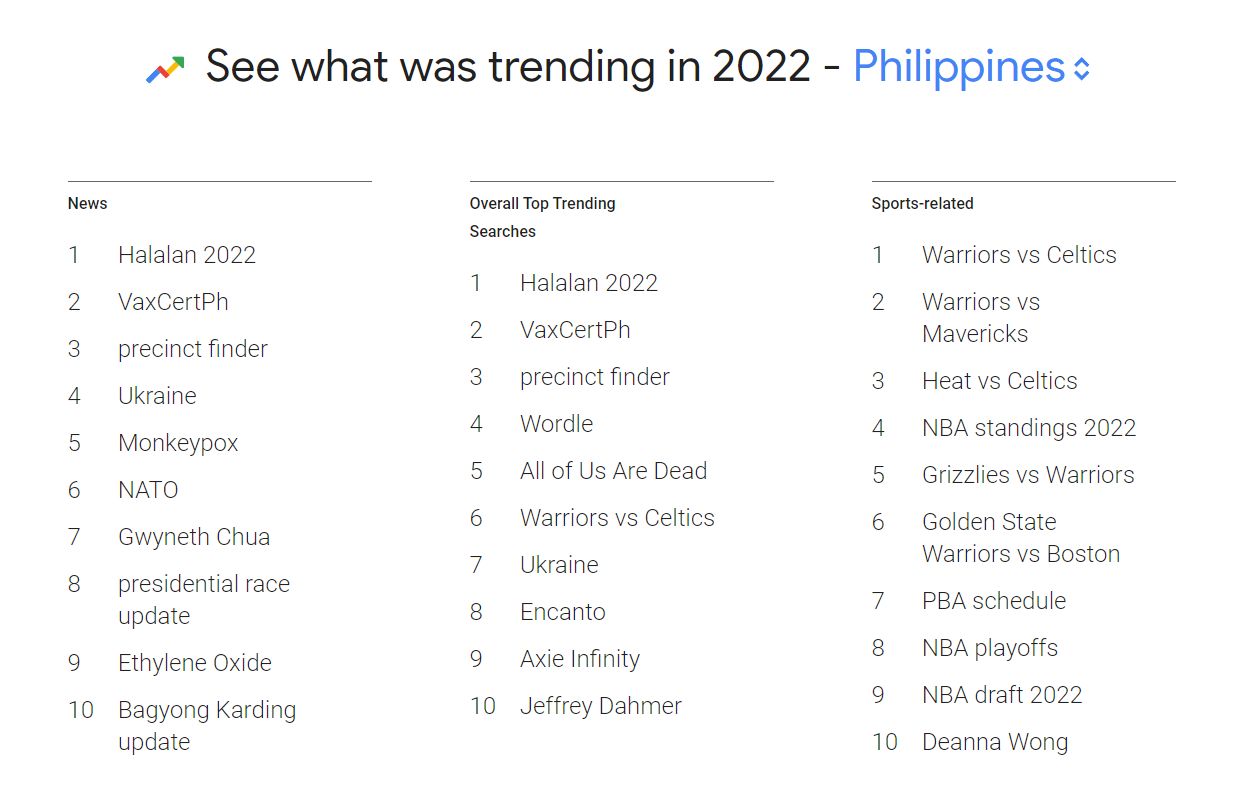
Task: Open the Philippines country dropdown
Action: (x=971, y=67)
